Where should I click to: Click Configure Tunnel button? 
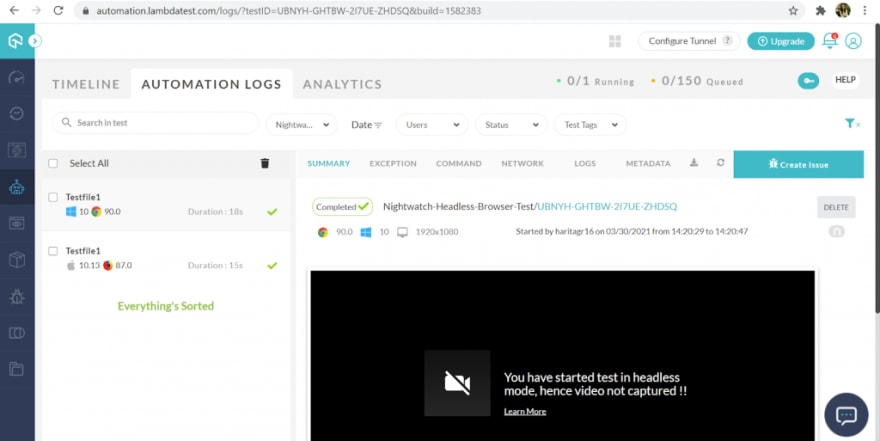[689, 41]
